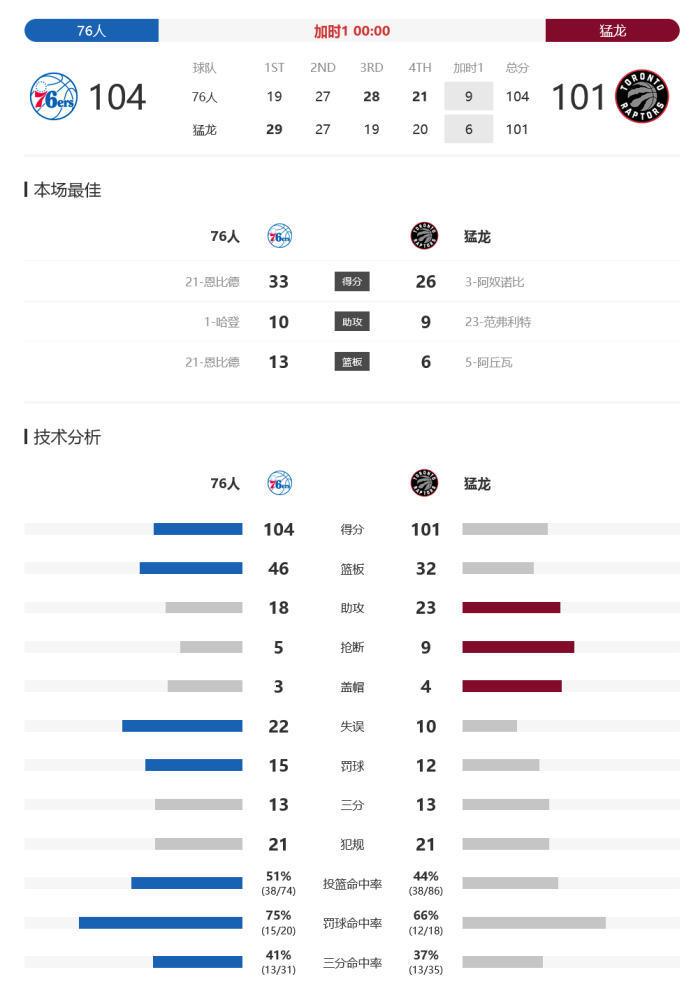Select the 得分 badge in best players
This screenshot has height=1000, width=698.
(352, 281)
